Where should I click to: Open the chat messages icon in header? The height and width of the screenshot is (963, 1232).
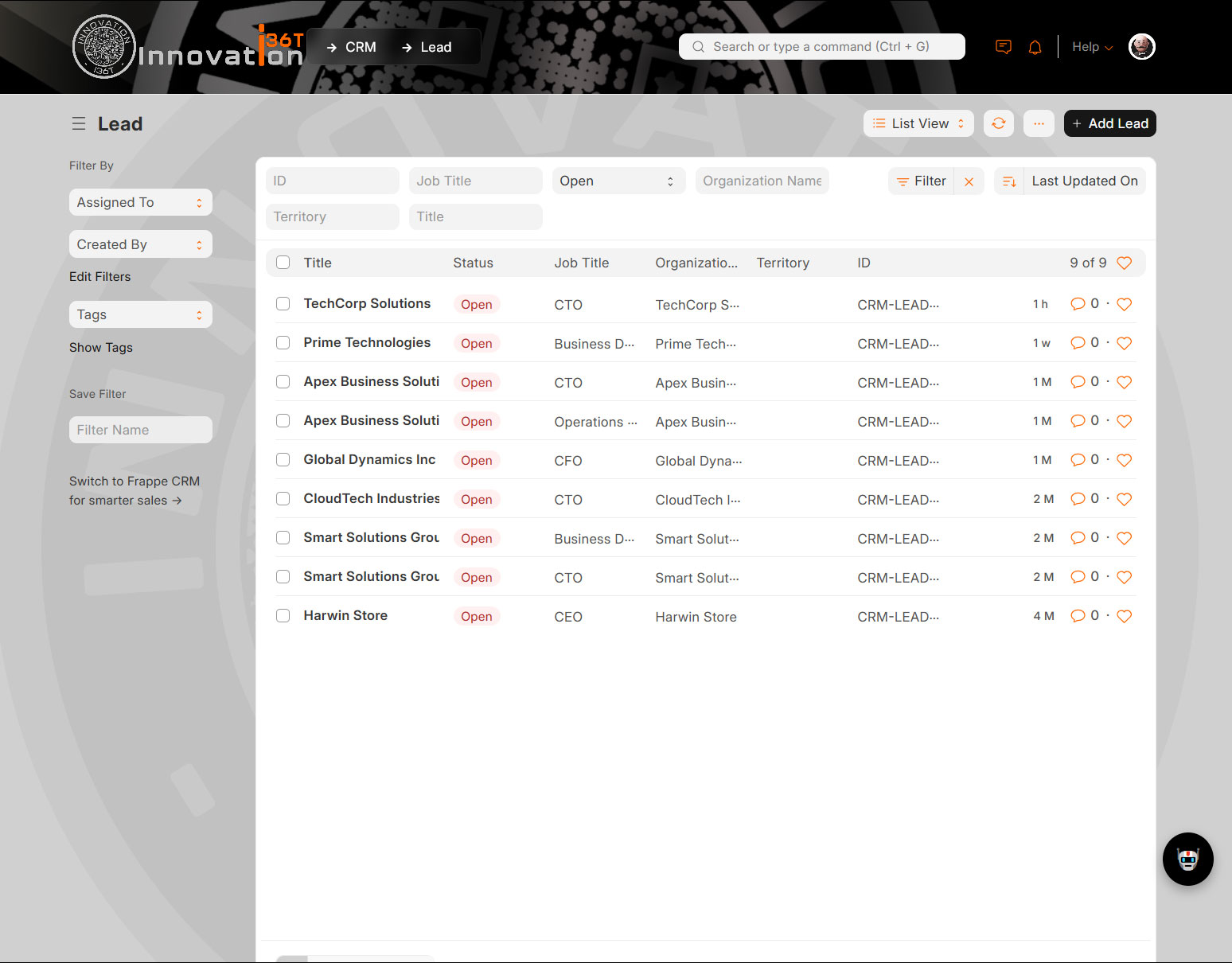tap(1004, 47)
